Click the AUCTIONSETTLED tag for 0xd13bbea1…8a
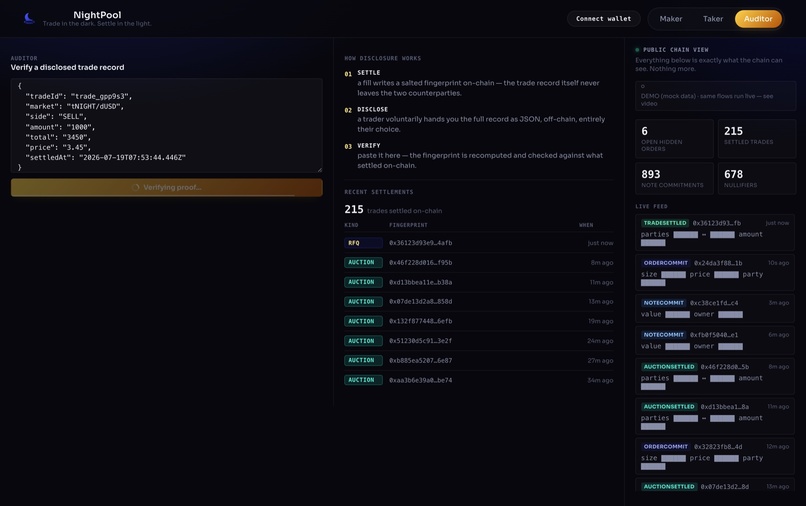The width and height of the screenshot is (806, 506). (669, 406)
